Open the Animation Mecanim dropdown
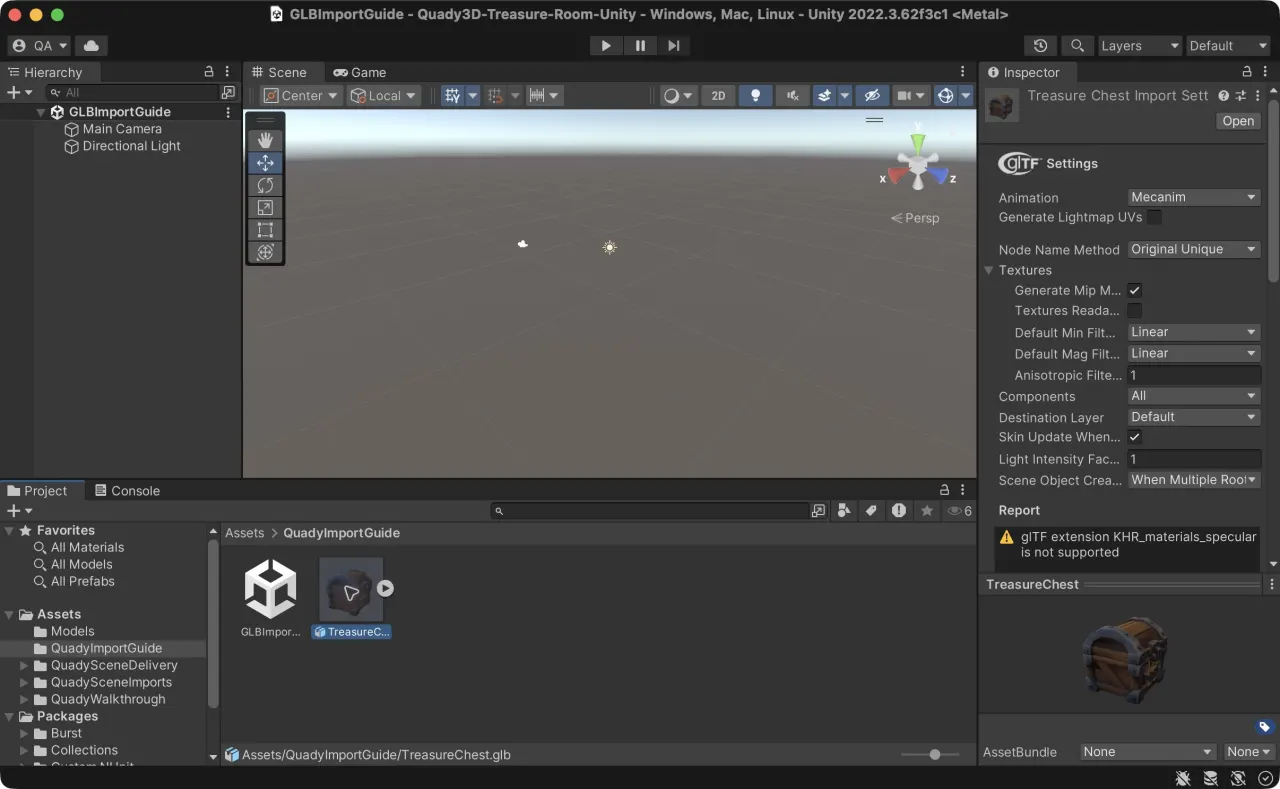 click(x=1193, y=197)
